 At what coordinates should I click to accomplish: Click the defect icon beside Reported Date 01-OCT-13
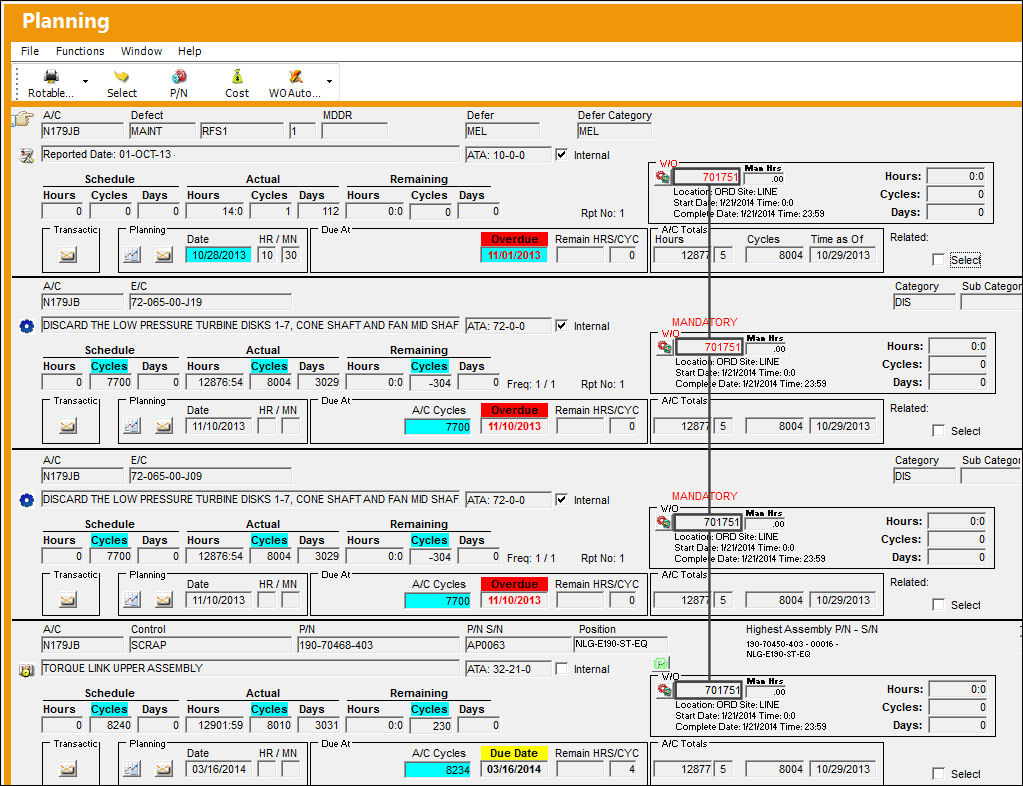click(x=27, y=155)
